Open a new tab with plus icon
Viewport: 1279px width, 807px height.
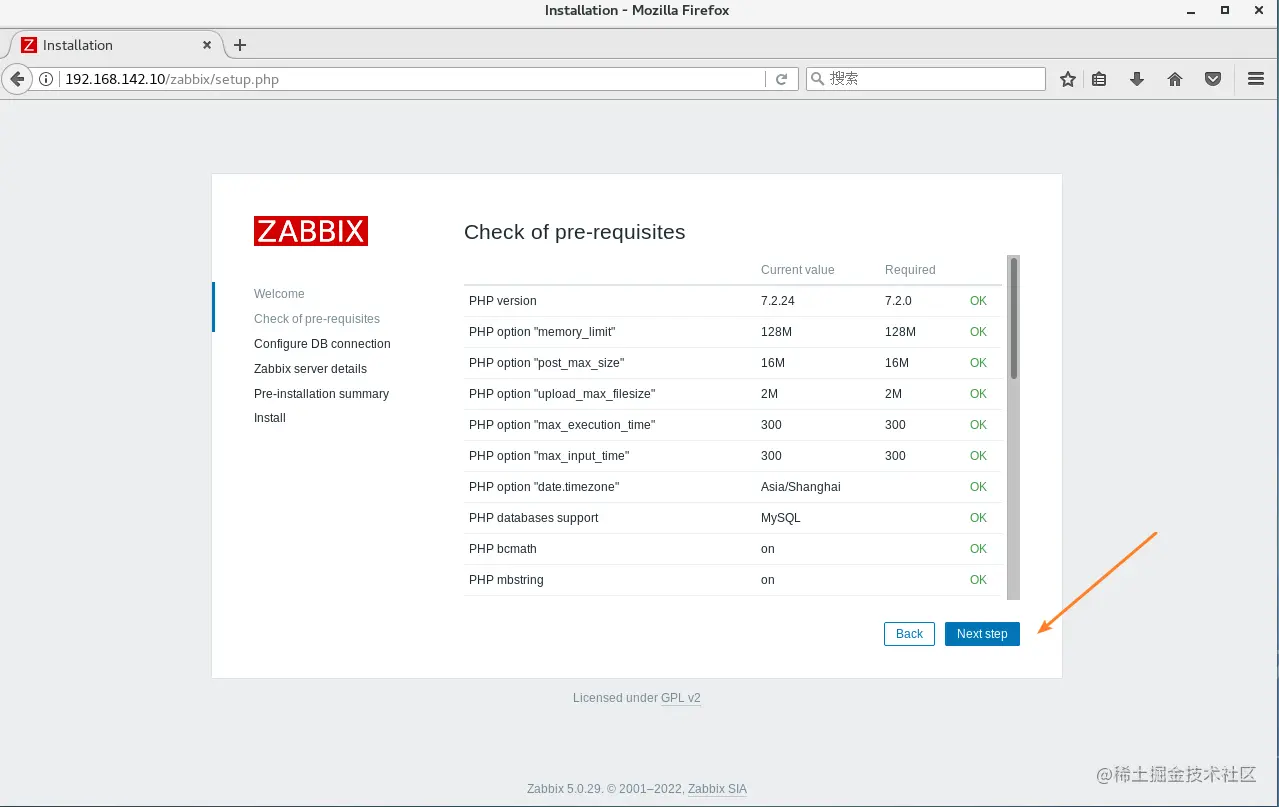pos(240,45)
